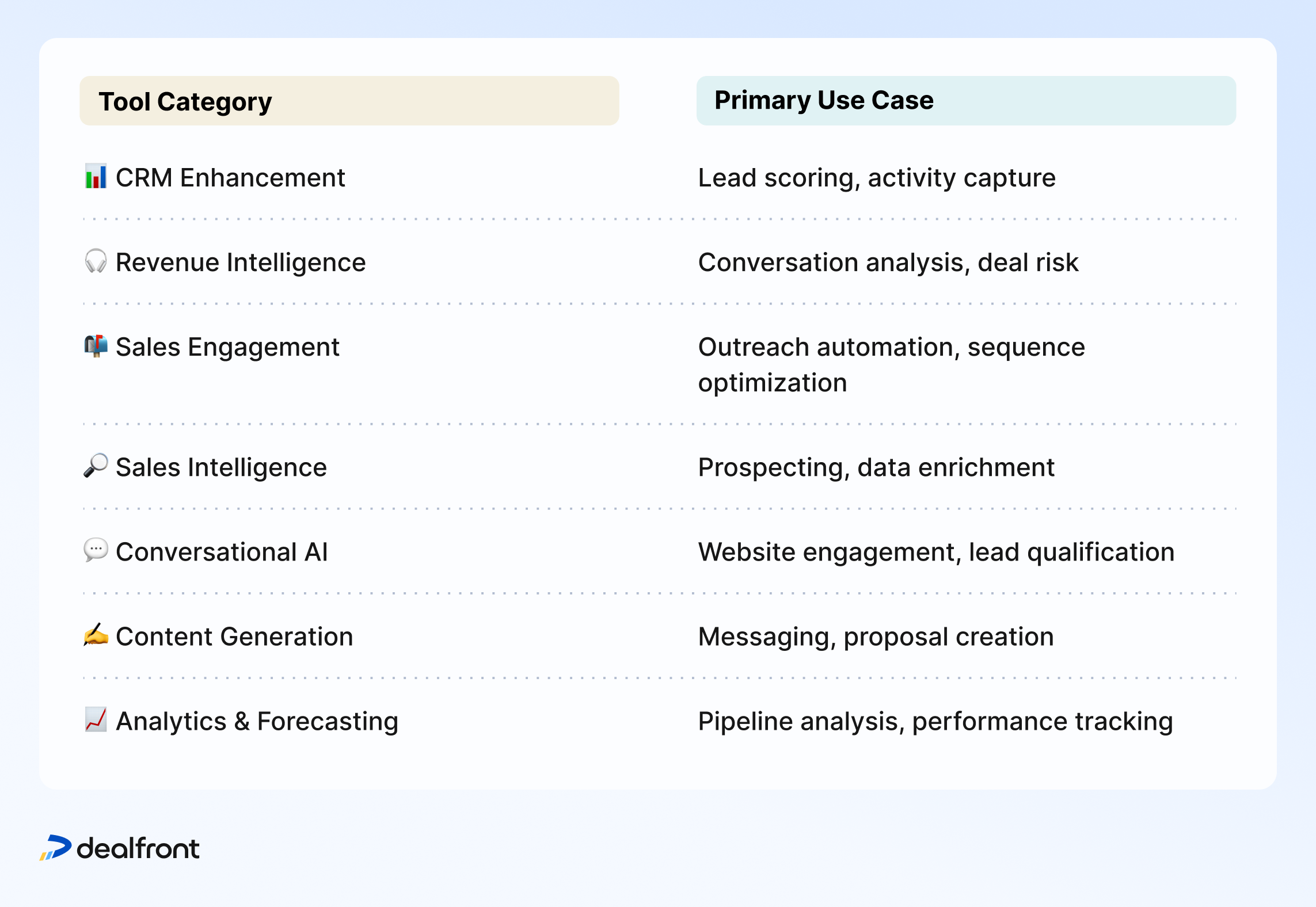This screenshot has width=1316, height=907.
Task: Click the dealfront logo icon
Action: point(55,848)
